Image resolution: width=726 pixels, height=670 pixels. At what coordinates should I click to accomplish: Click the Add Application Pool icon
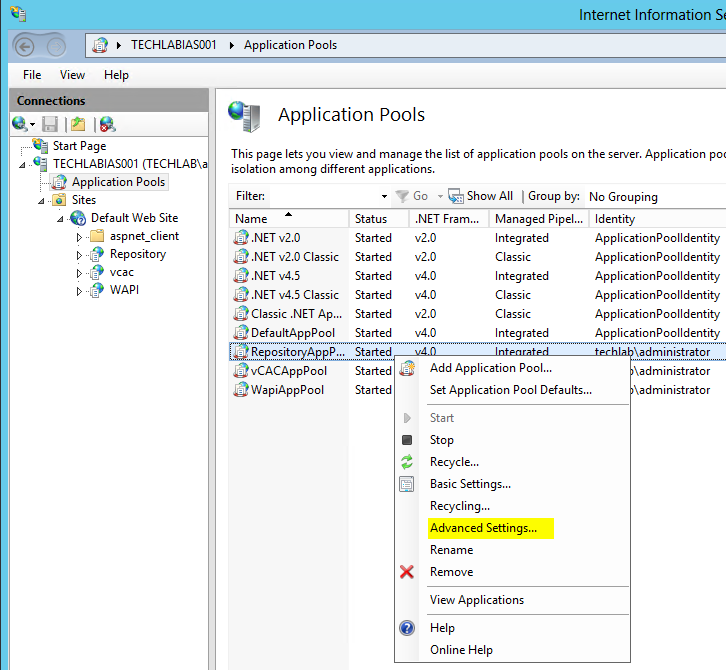click(x=407, y=369)
